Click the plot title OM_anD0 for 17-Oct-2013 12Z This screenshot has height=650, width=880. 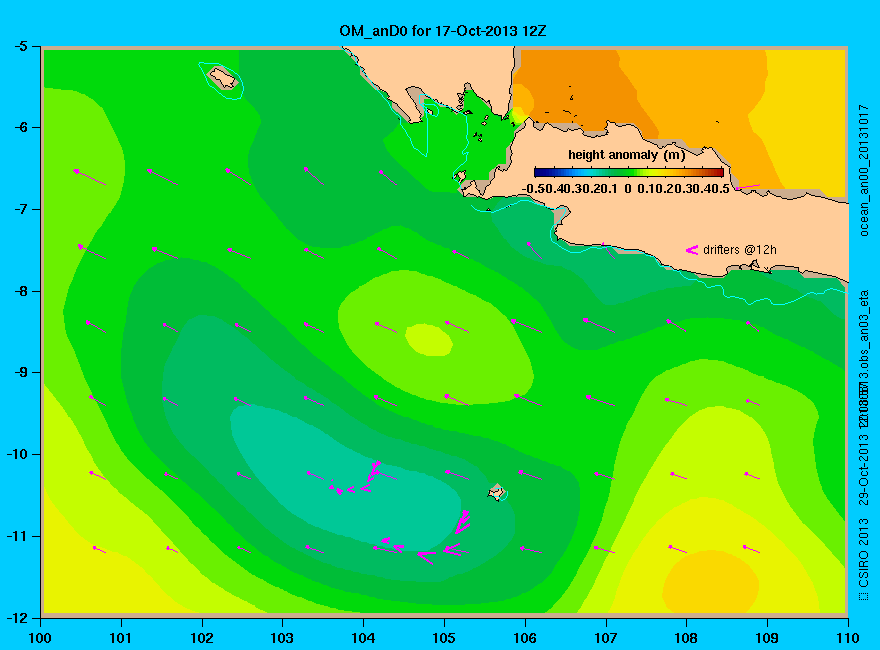click(x=442, y=31)
